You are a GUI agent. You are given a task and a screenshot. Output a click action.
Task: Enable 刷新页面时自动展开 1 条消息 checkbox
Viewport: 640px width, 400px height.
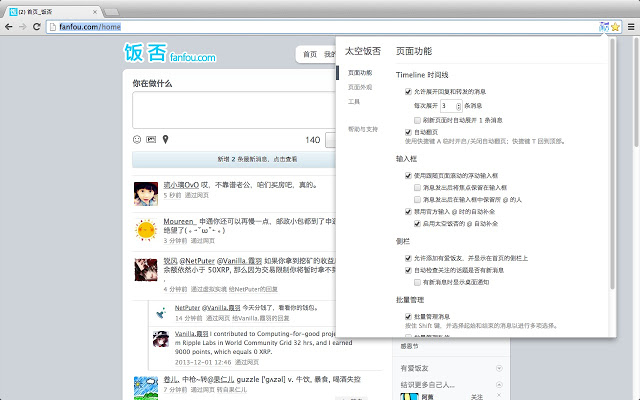(417, 120)
